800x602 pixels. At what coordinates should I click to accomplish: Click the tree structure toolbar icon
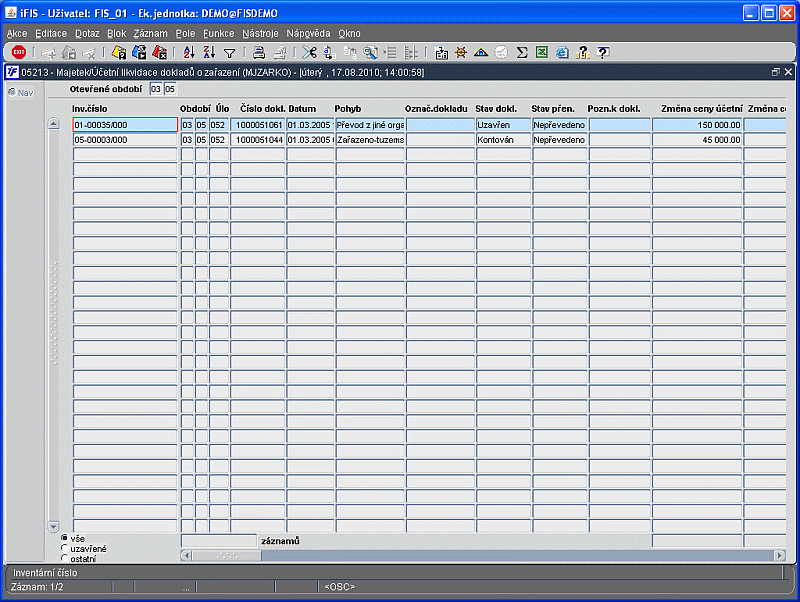411,53
